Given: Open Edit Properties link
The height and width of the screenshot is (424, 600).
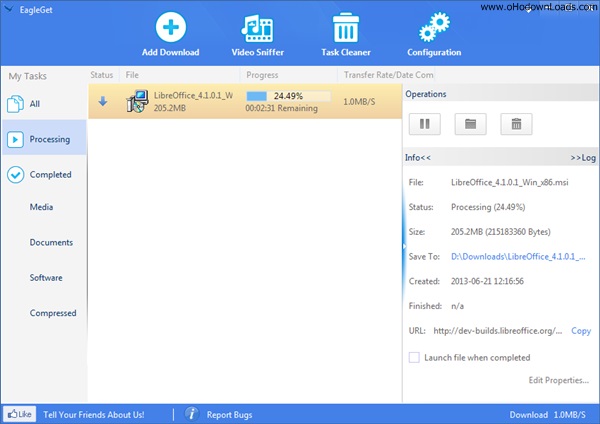Looking at the screenshot, I should (558, 380).
